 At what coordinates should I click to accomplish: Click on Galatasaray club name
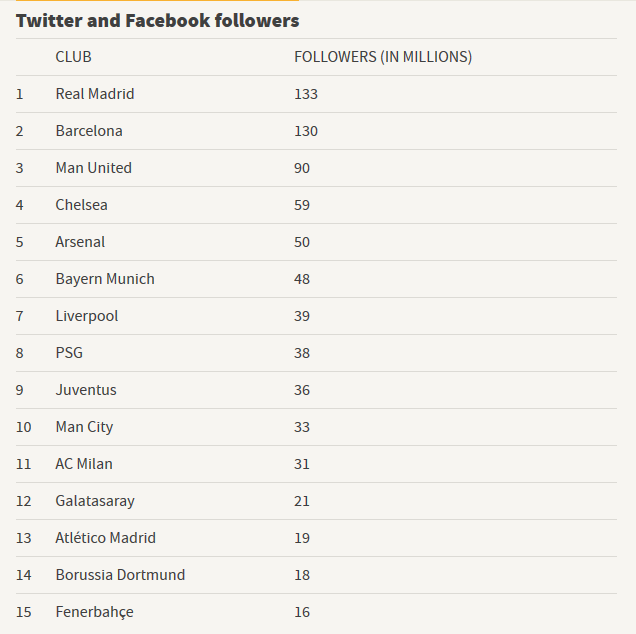pos(95,501)
